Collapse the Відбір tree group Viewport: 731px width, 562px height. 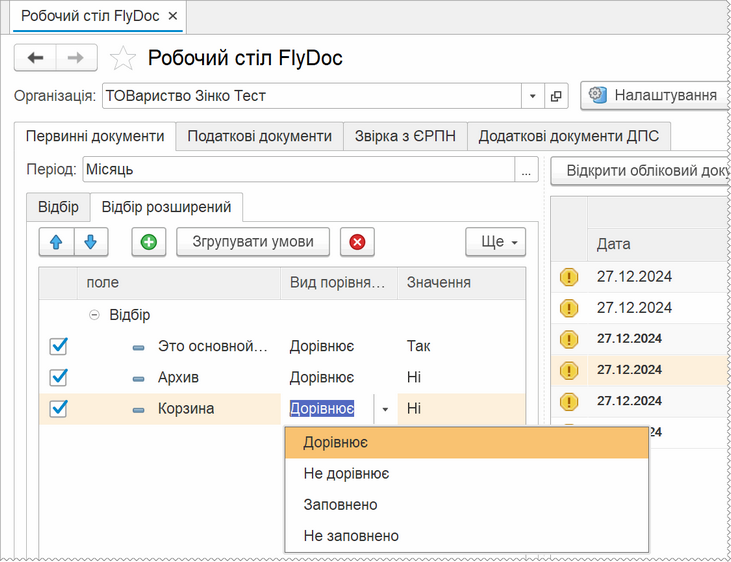pyautogui.click(x=95, y=314)
